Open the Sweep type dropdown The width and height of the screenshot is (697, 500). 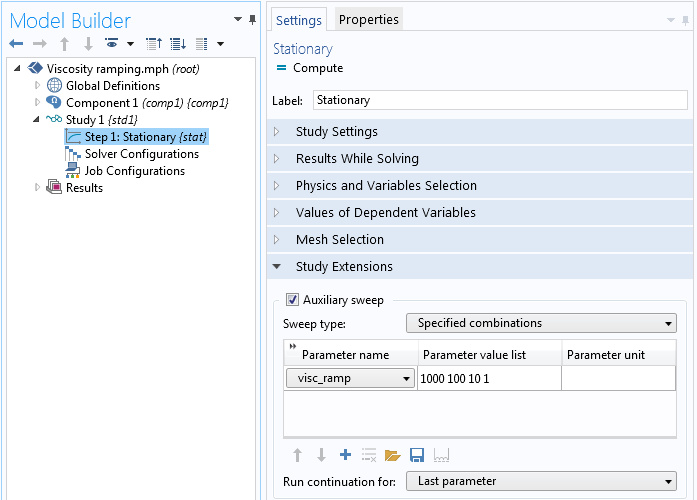[541, 323]
